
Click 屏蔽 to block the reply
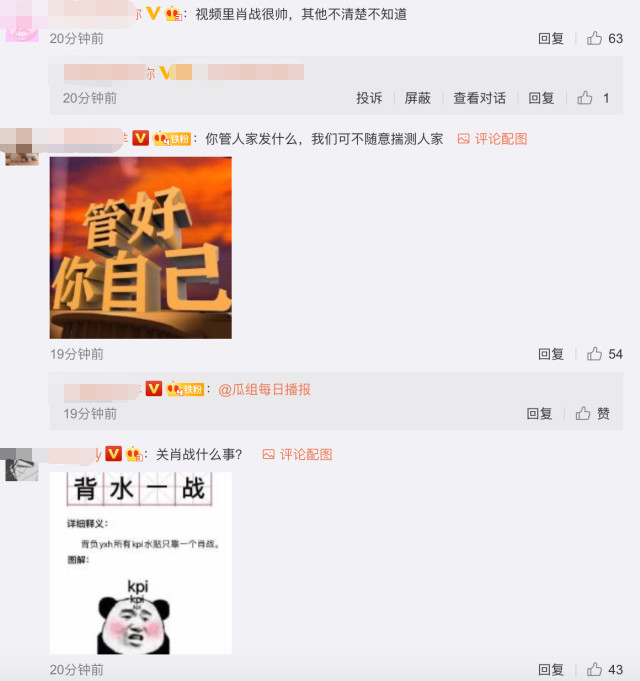coord(417,98)
